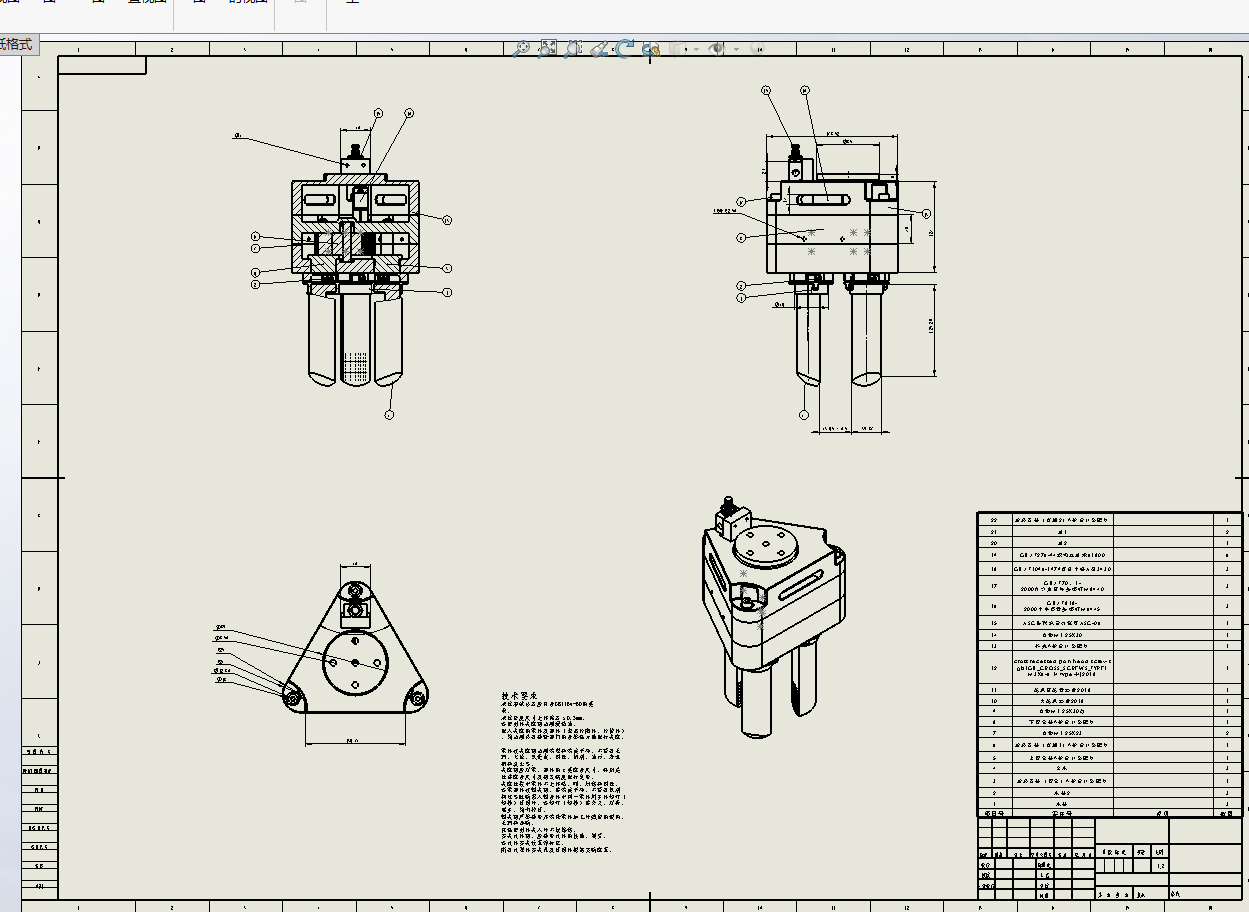Open the Display Style dropdown arrow
1249x912 pixels.
tap(696, 48)
